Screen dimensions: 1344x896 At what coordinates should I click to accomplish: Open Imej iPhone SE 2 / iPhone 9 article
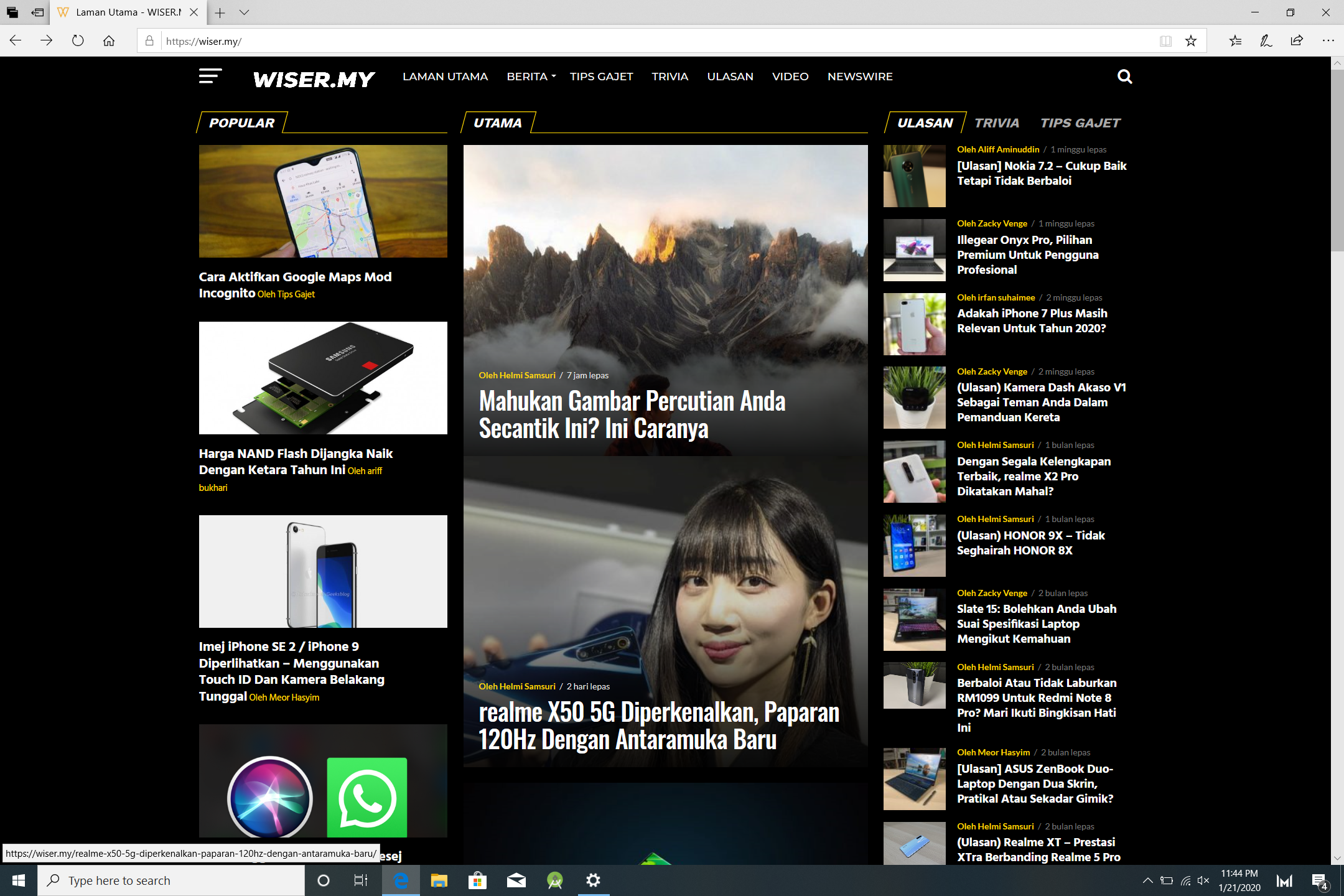pyautogui.click(x=292, y=671)
